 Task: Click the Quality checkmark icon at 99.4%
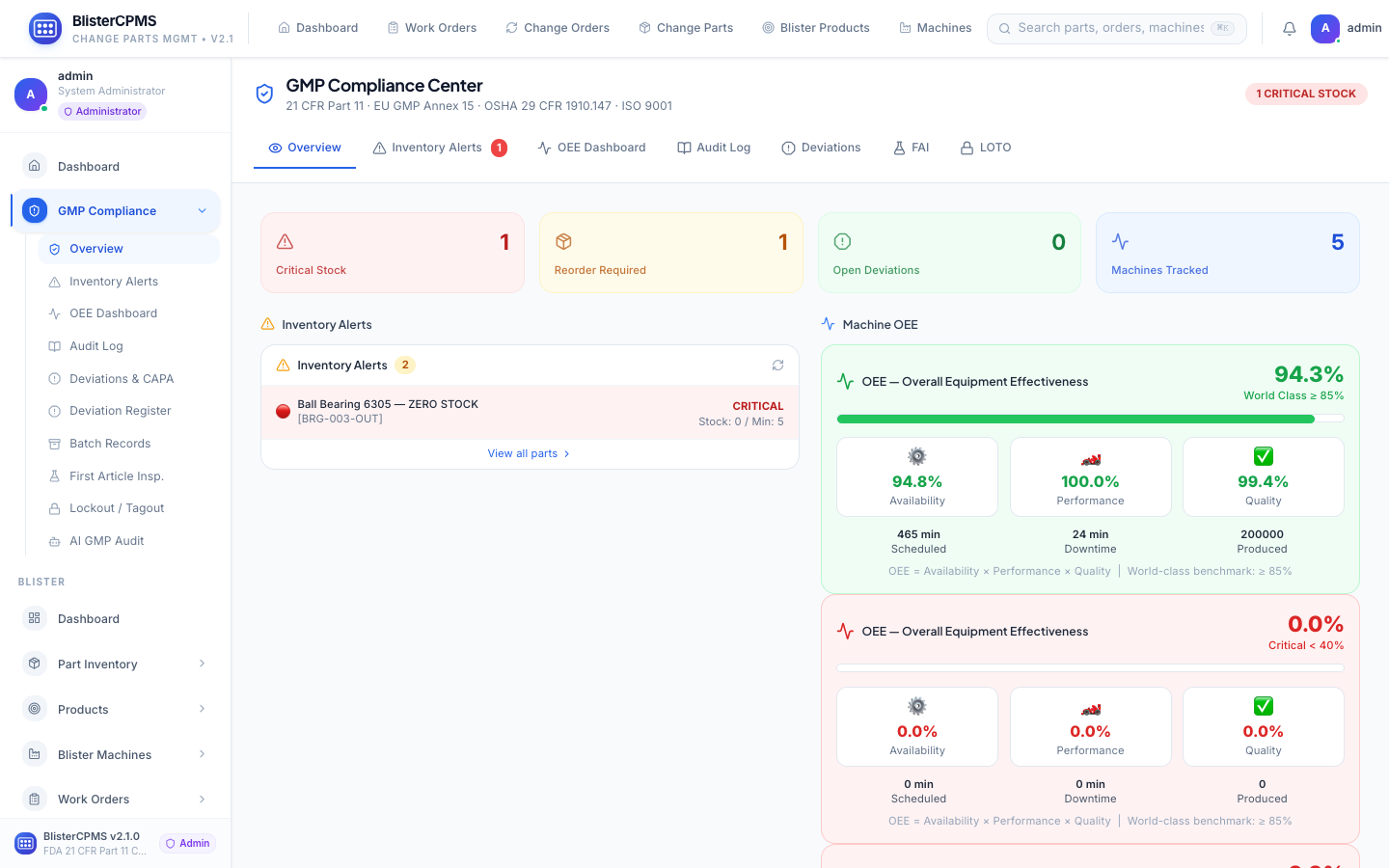tap(1264, 456)
